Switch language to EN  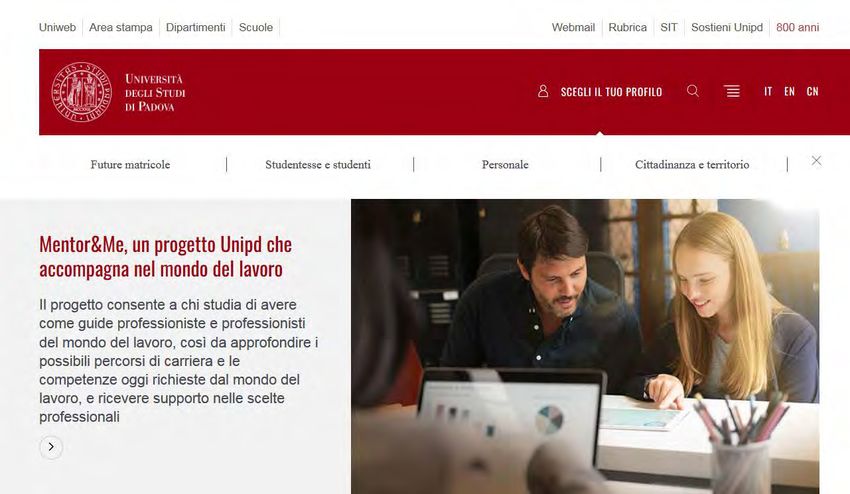tap(789, 91)
